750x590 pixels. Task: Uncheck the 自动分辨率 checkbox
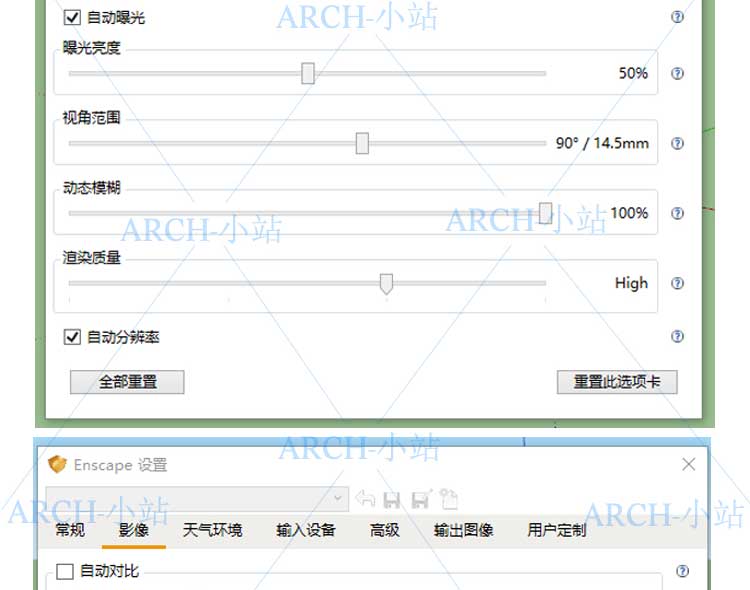point(72,337)
